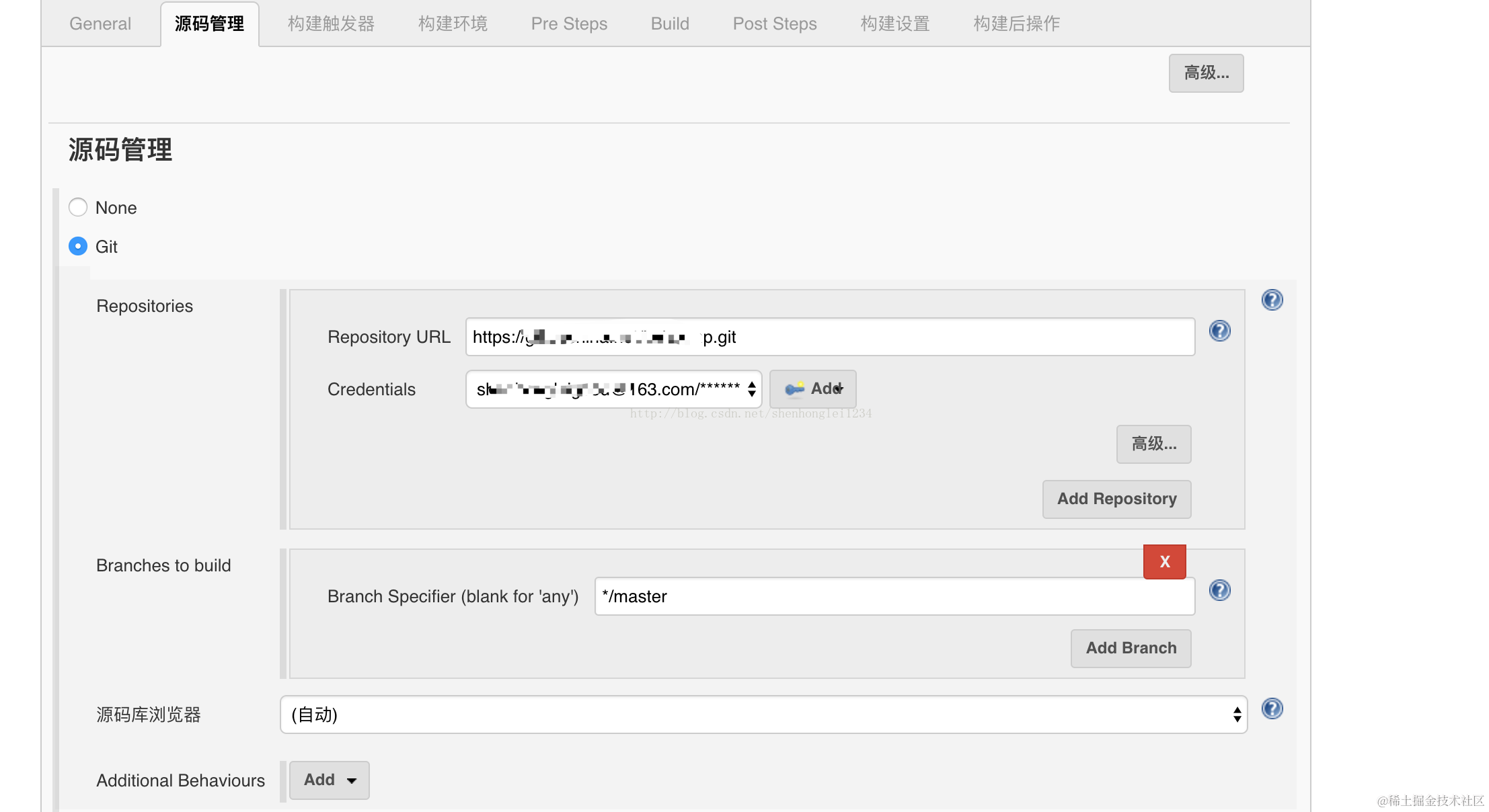Click red X to delete branch
The height and width of the screenshot is (812, 1489).
[x=1164, y=561]
